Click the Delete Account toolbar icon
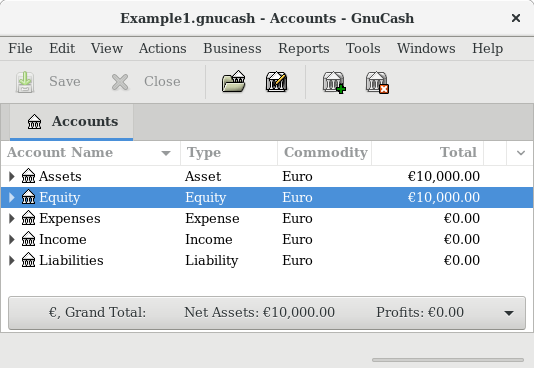 pyautogui.click(x=377, y=82)
